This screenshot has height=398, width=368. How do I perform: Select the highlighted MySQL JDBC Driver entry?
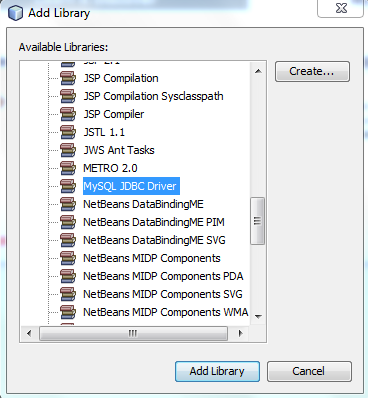click(131, 186)
